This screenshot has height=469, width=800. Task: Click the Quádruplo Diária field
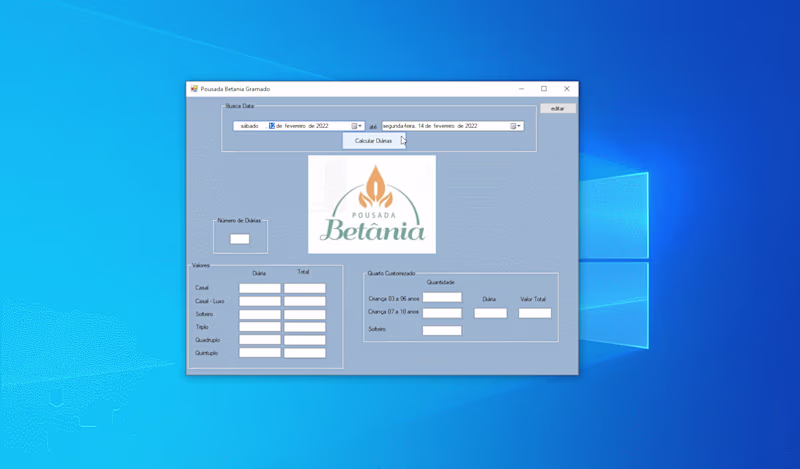pos(260,340)
